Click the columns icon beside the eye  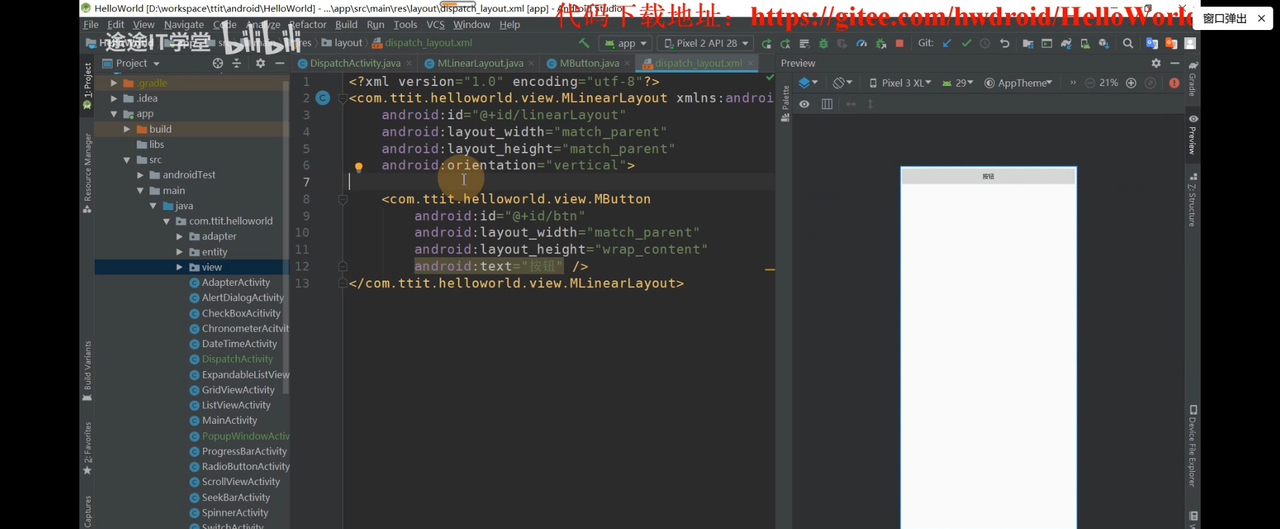pyautogui.click(x=827, y=104)
